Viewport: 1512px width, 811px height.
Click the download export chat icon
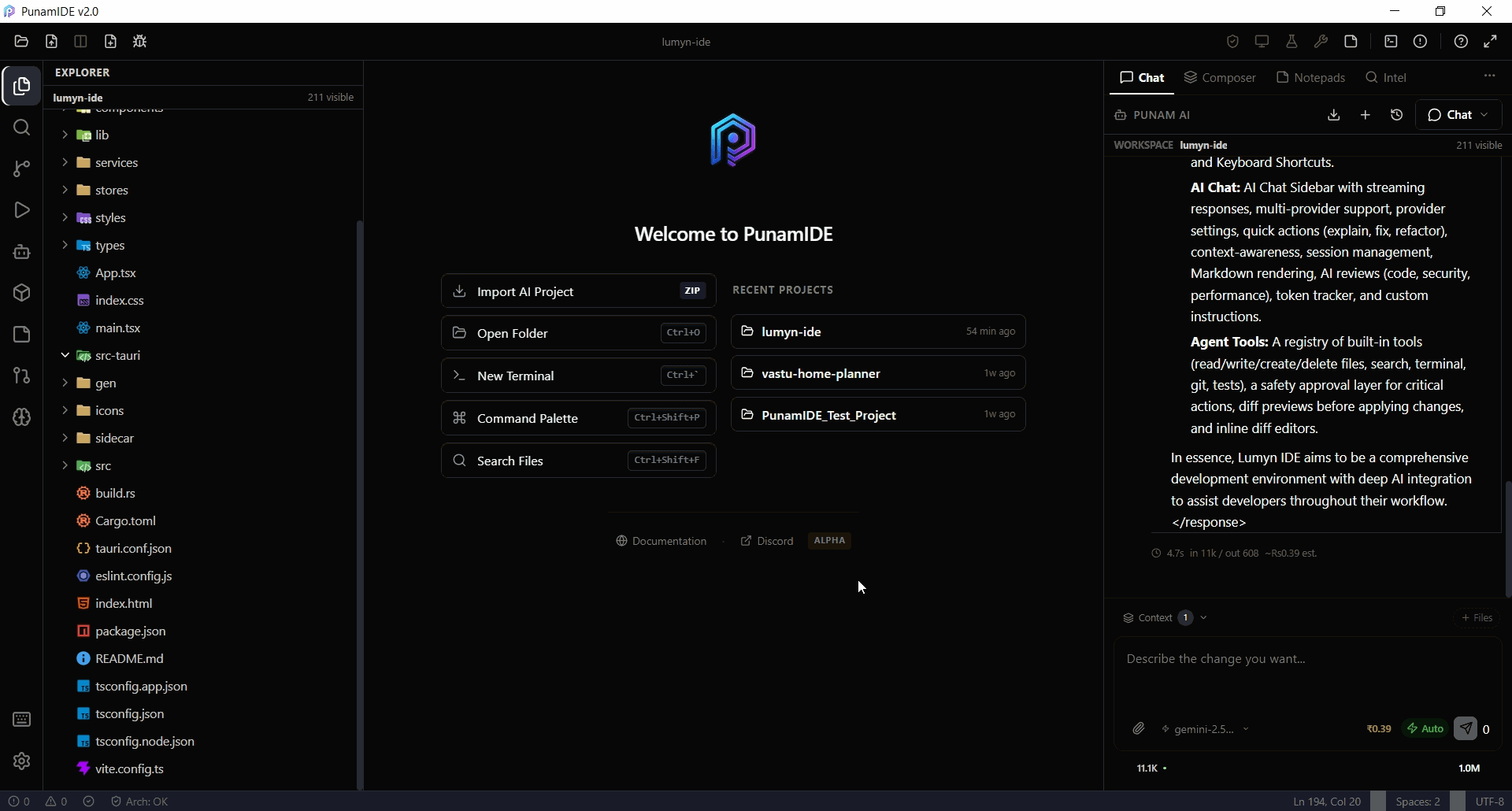pyautogui.click(x=1333, y=115)
